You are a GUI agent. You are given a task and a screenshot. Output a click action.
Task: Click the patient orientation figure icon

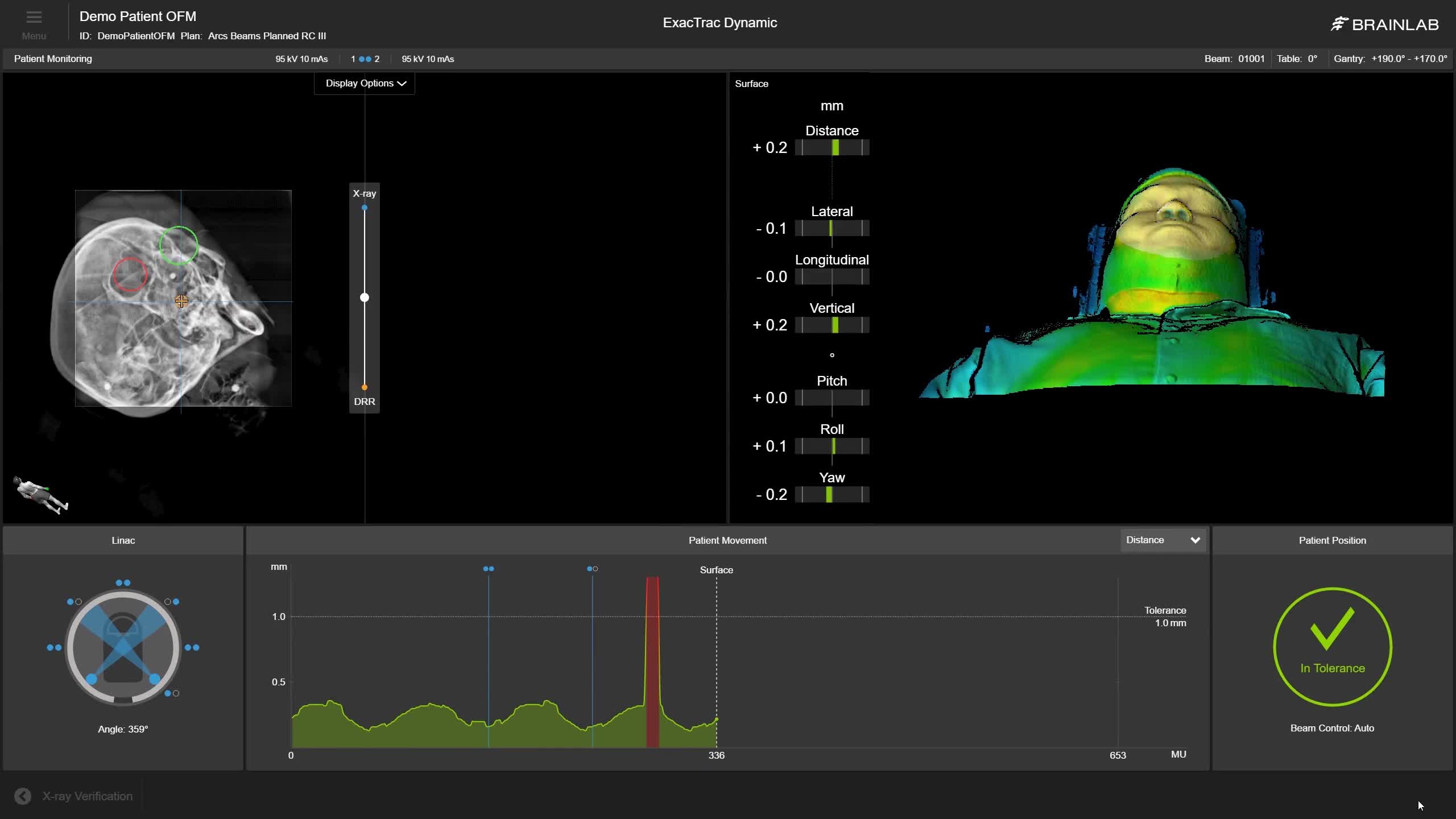coord(40,495)
